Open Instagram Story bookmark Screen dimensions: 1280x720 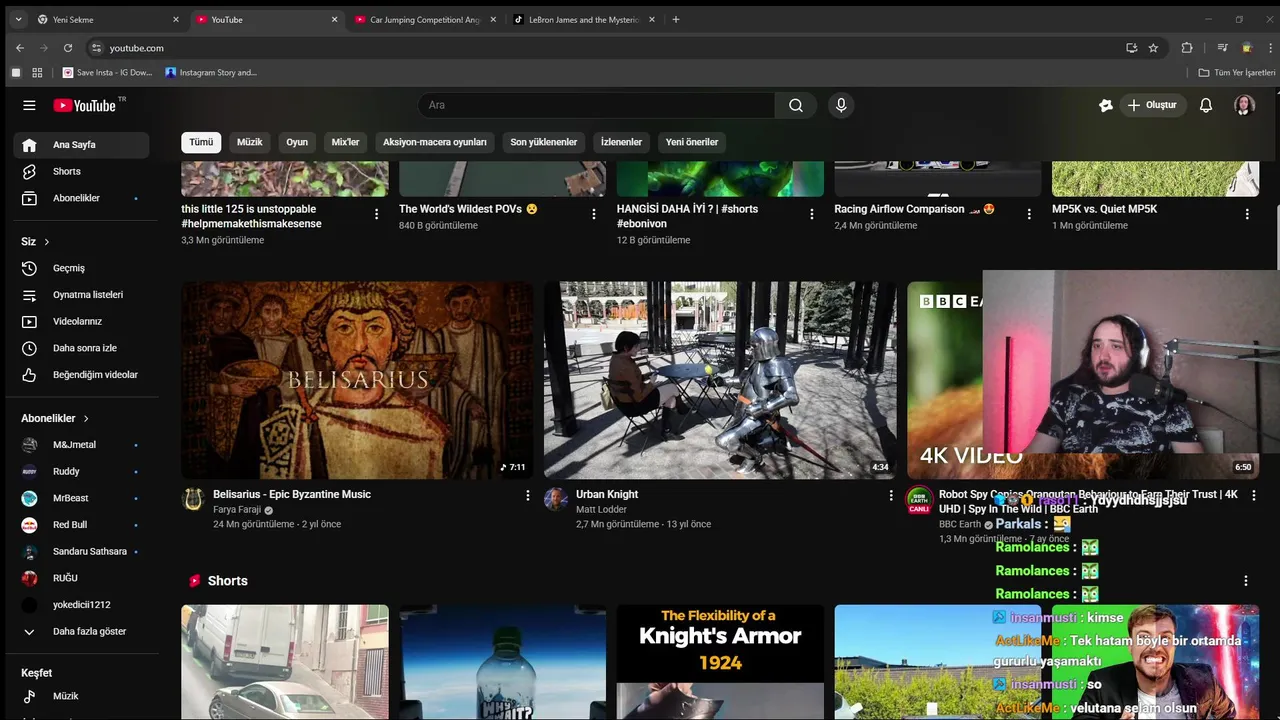[211, 73]
